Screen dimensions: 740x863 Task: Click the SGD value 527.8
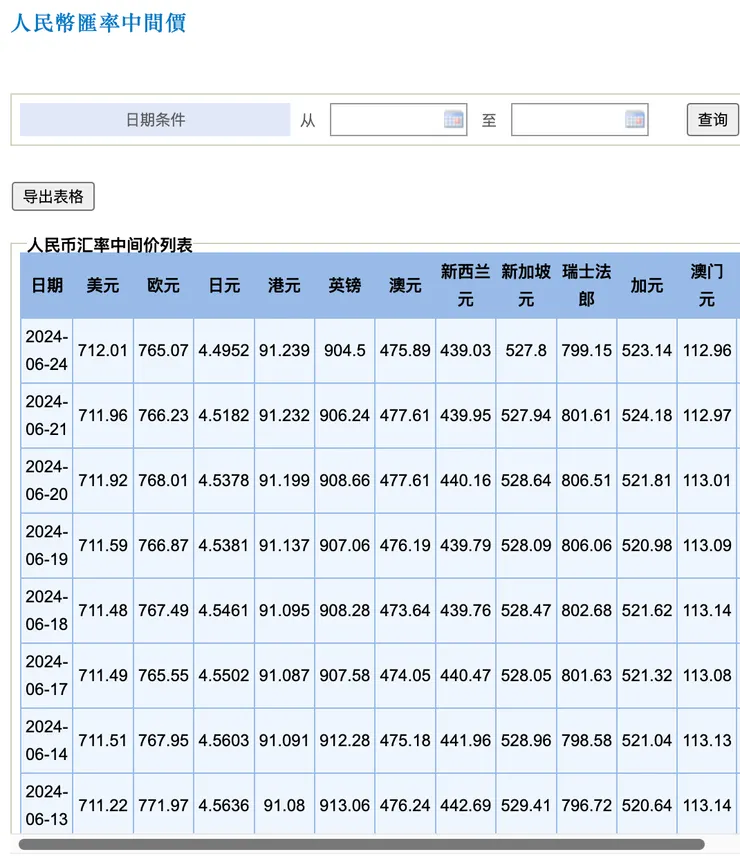click(x=526, y=350)
